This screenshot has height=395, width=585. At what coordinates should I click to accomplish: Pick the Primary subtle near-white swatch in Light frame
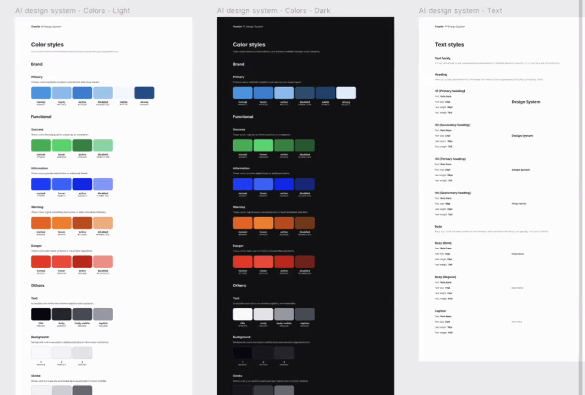coord(123,93)
